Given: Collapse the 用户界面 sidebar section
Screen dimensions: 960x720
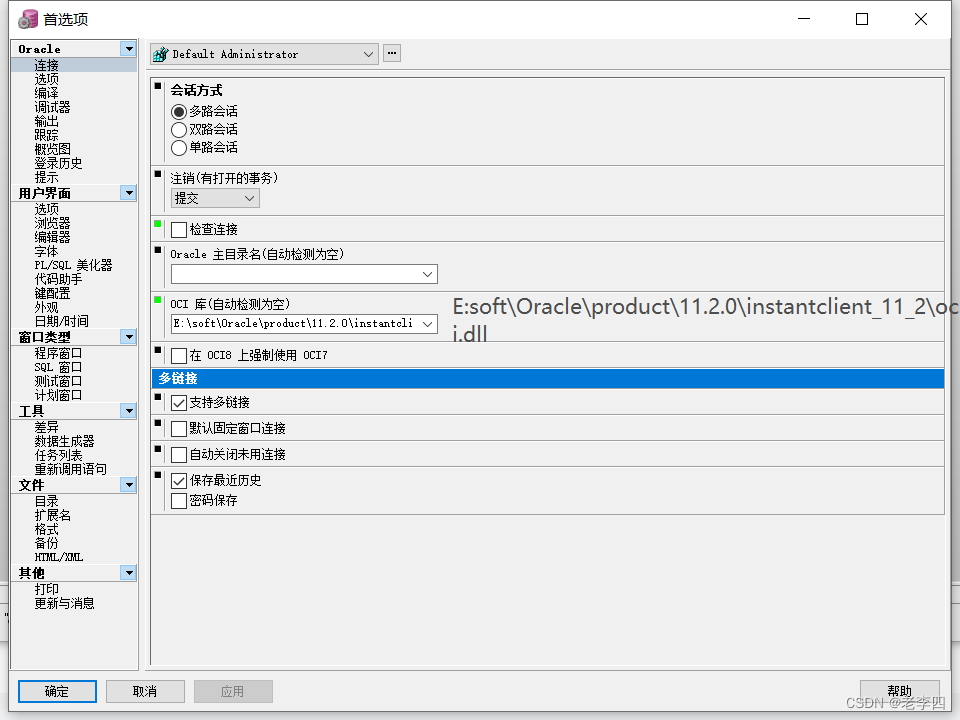Looking at the screenshot, I should click(x=129, y=191).
